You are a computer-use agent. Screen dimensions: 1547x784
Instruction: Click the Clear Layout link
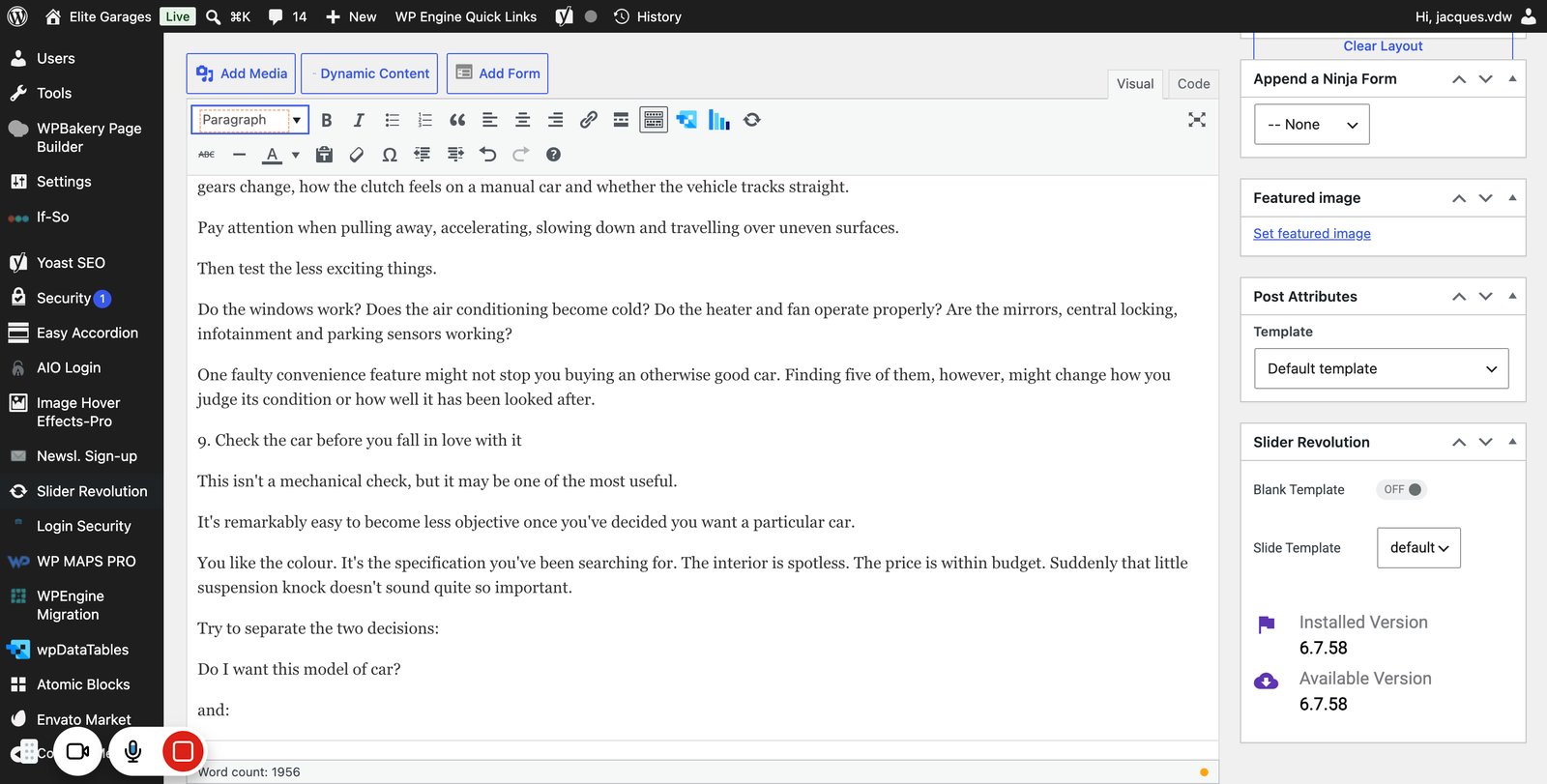click(x=1383, y=46)
